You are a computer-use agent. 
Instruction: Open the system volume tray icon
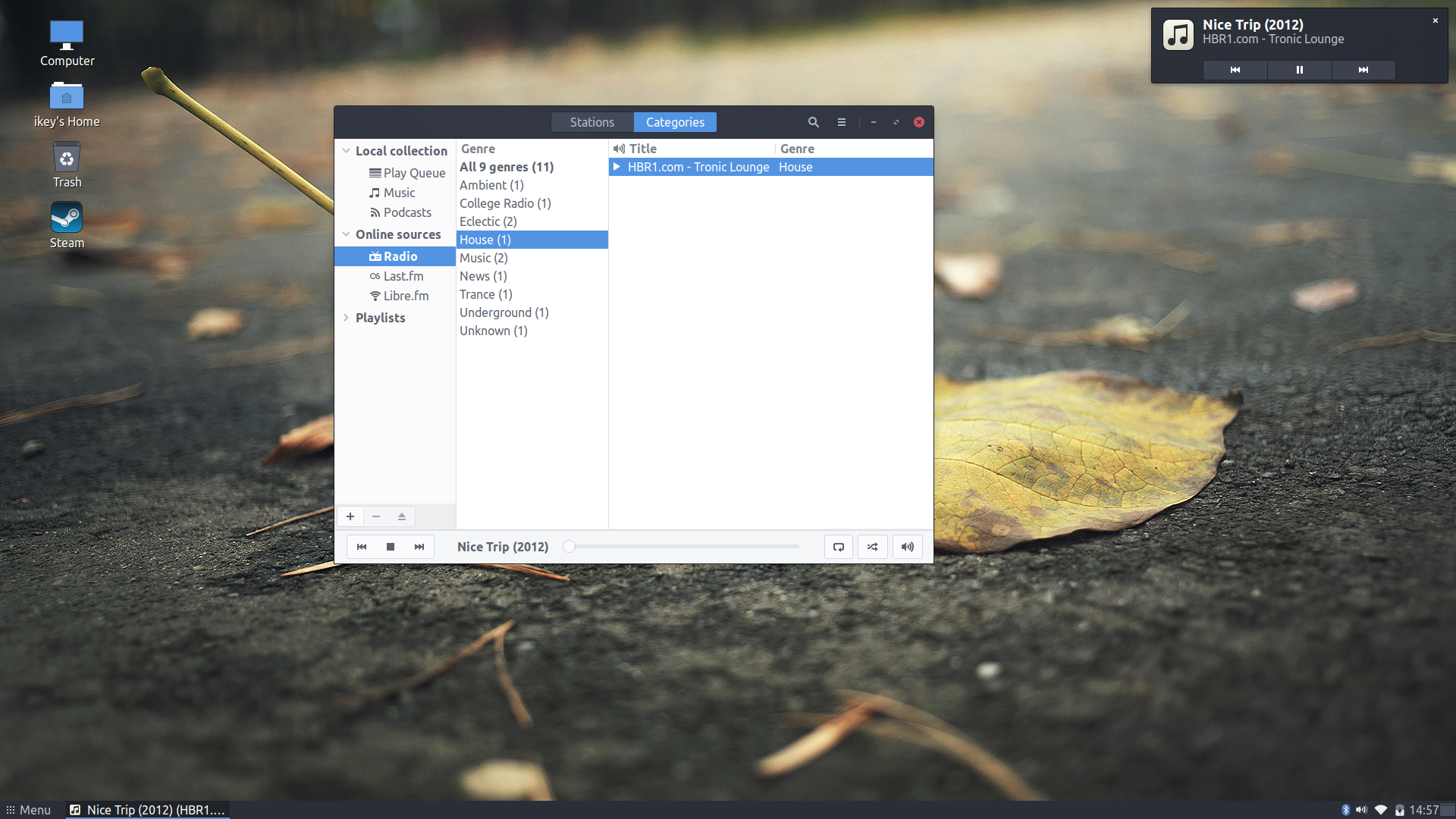point(1362,810)
